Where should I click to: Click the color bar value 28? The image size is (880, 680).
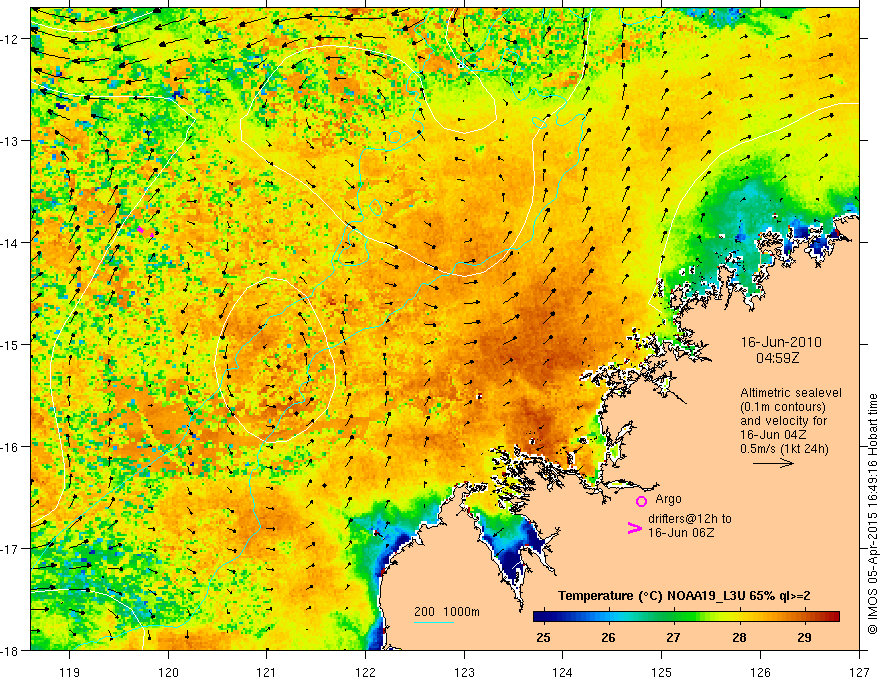[739, 637]
